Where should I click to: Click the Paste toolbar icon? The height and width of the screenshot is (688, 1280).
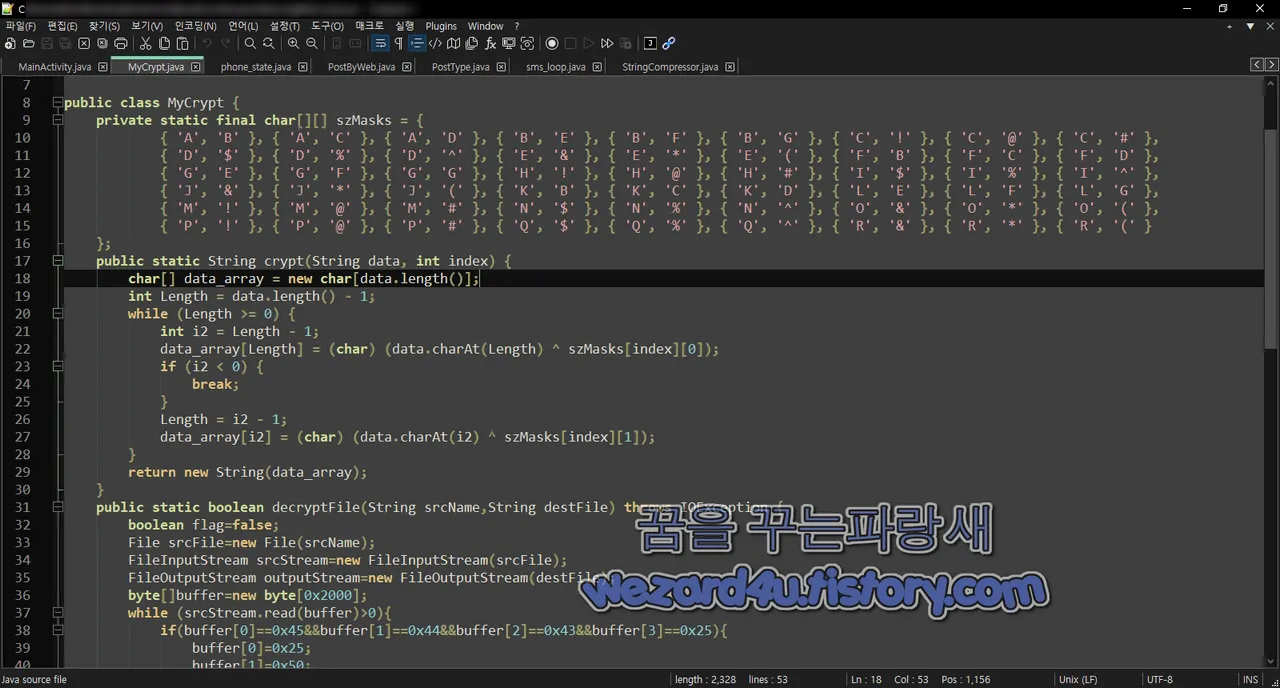(x=181, y=43)
